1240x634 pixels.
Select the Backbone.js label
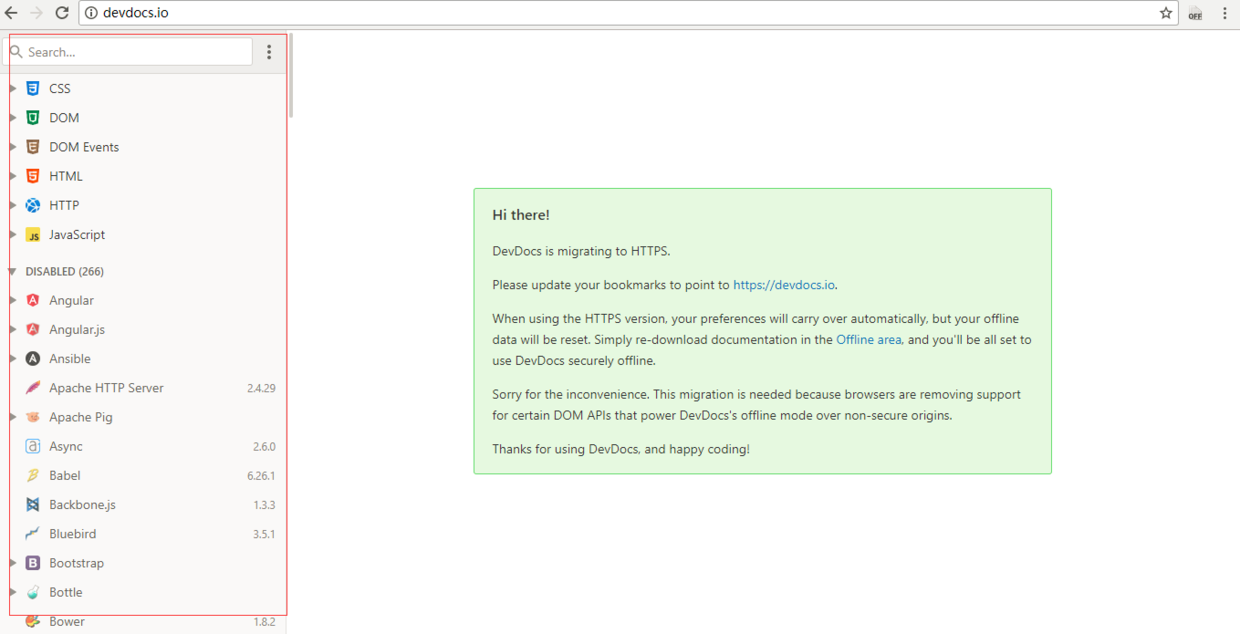(82, 505)
